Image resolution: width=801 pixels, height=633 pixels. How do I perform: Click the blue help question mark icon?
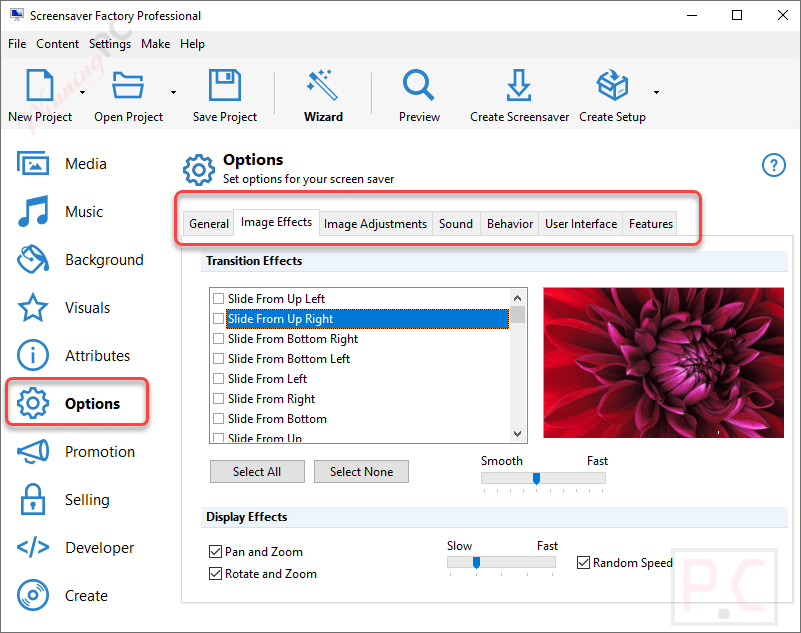[773, 165]
